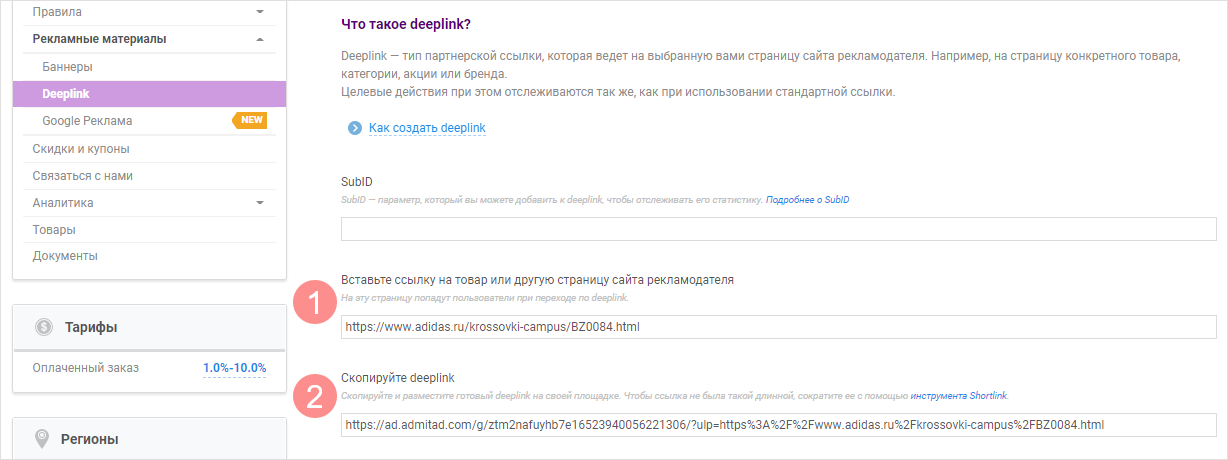Select Deeplink in the sidebar
The width and height of the screenshot is (1228, 460).
pyautogui.click(x=66, y=93)
